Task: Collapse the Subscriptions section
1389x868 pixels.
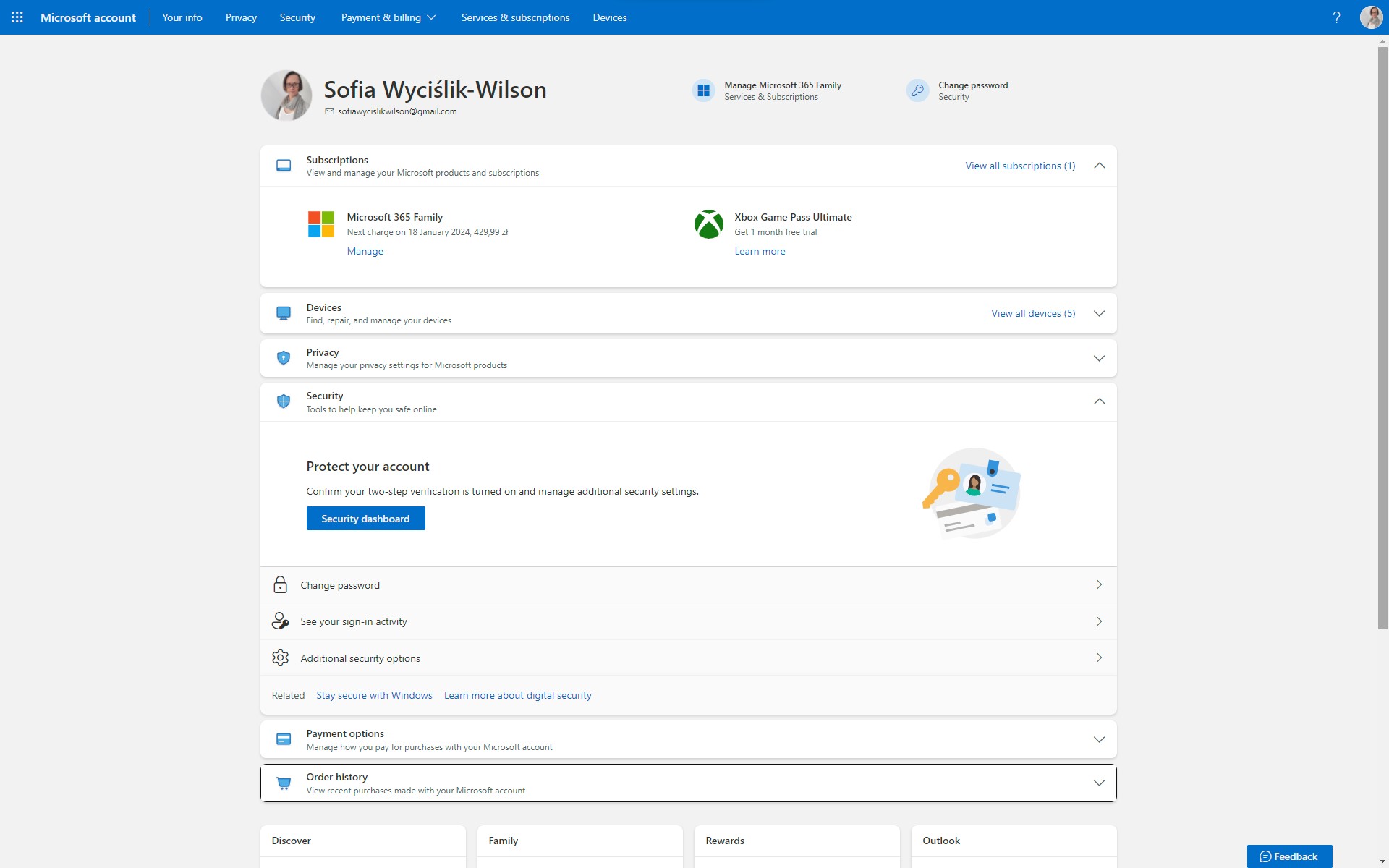Action: [x=1099, y=166]
